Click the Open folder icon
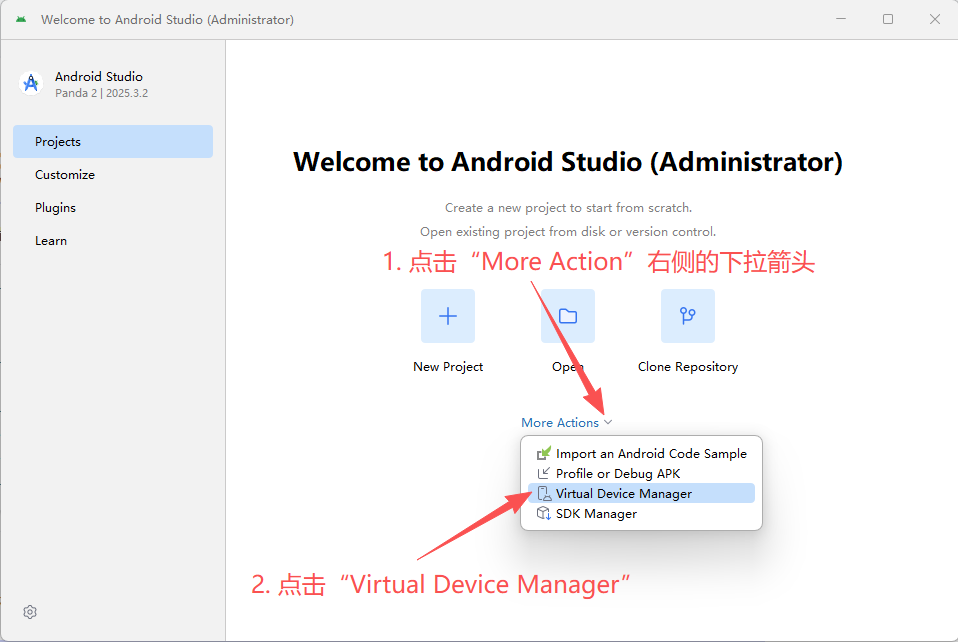The height and width of the screenshot is (642, 958). pyautogui.click(x=568, y=316)
